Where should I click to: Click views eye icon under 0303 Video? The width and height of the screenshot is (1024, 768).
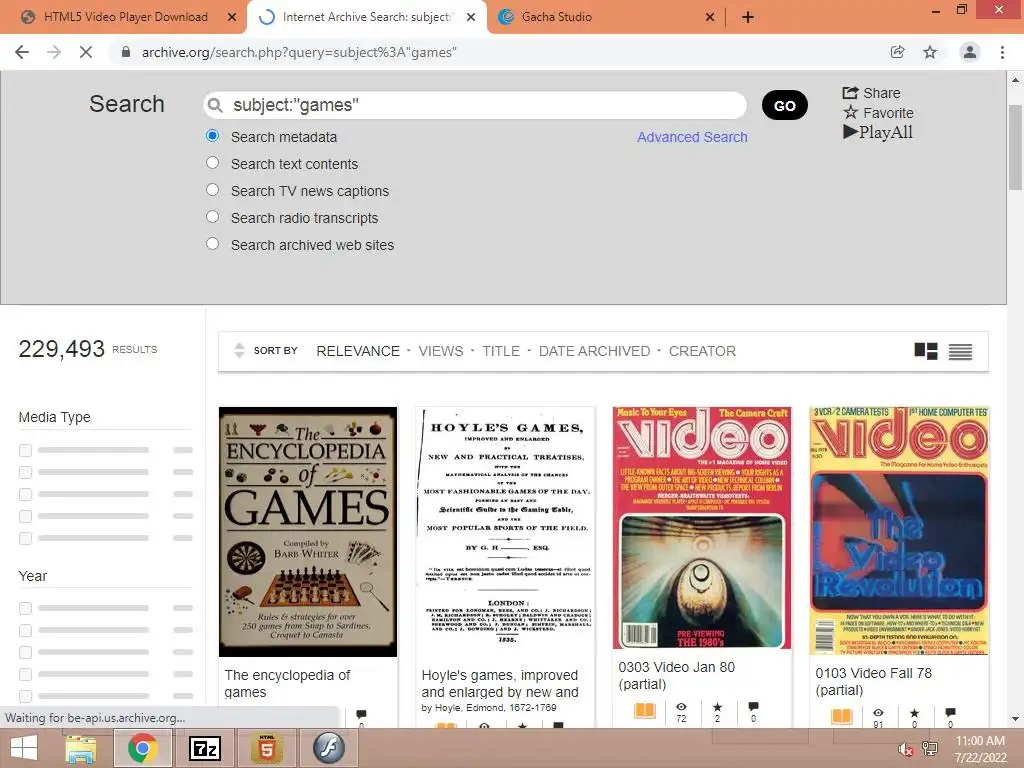pyautogui.click(x=681, y=707)
